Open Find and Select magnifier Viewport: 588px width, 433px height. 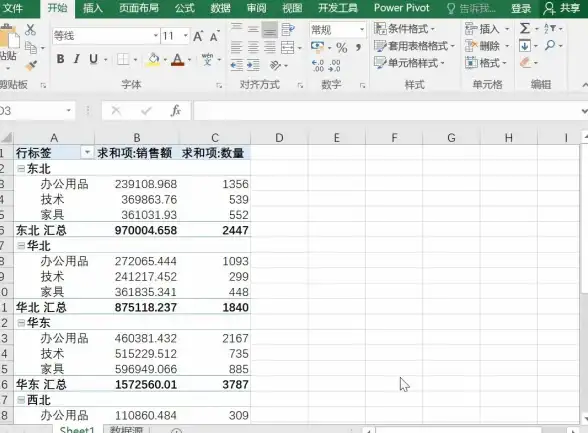pyautogui.click(x=550, y=46)
